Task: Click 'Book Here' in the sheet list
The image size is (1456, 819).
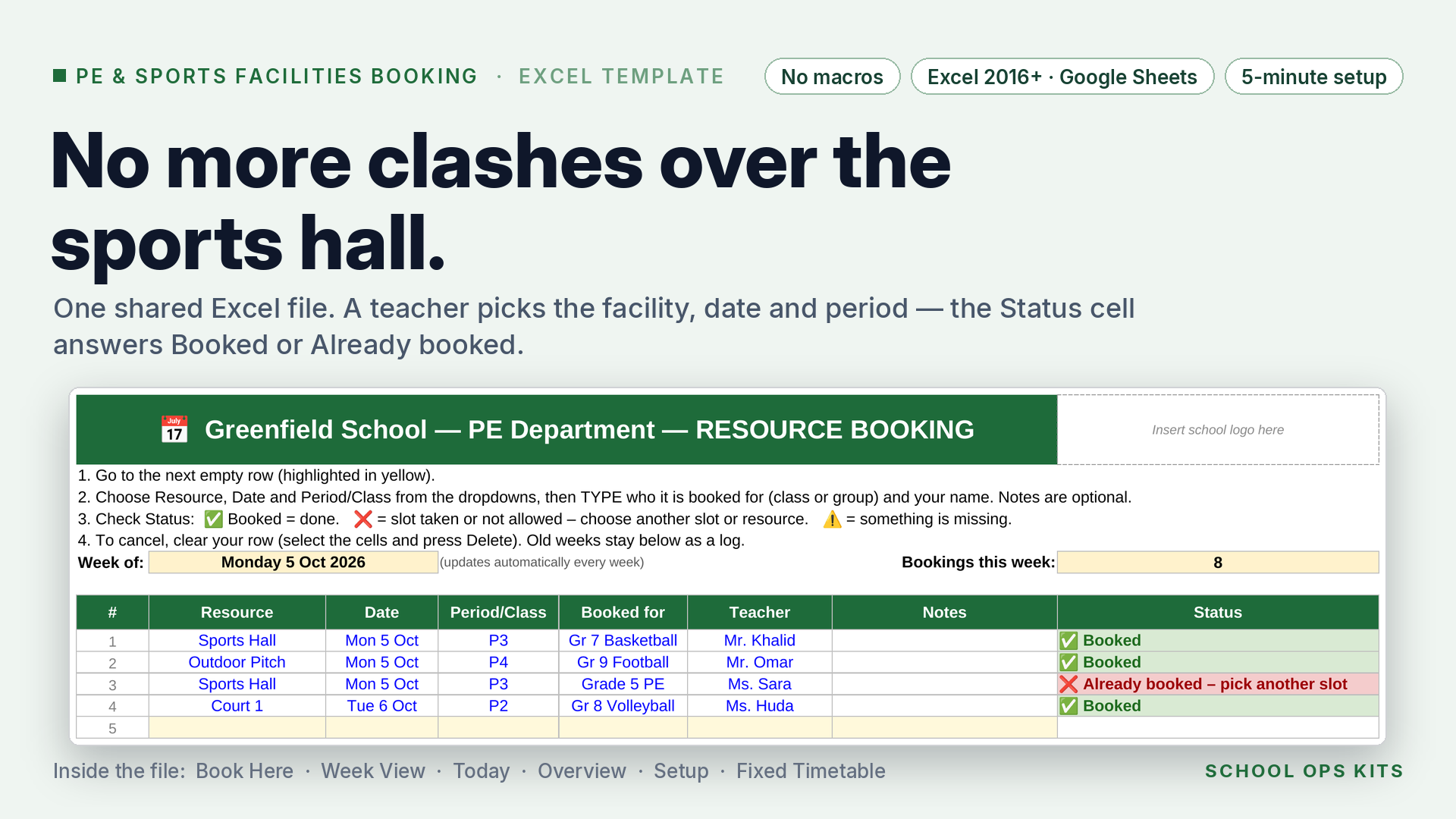Action: [x=244, y=770]
